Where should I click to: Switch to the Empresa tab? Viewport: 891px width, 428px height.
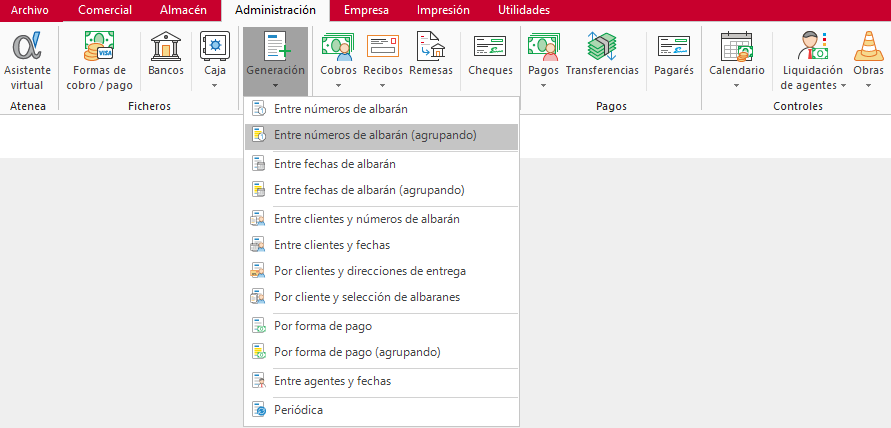(367, 10)
